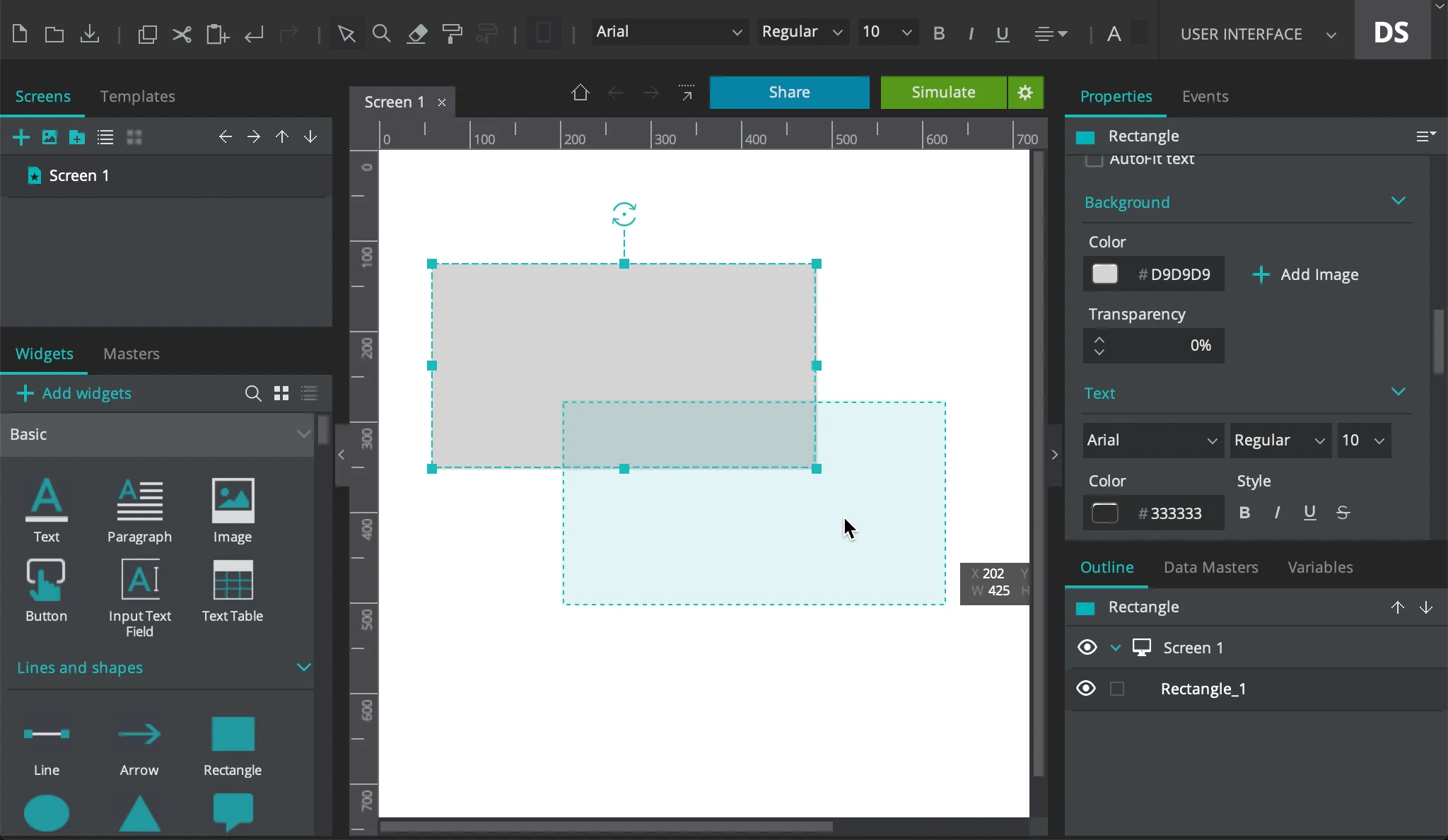
Task: Toggle underline in top toolbar
Action: tap(1002, 33)
